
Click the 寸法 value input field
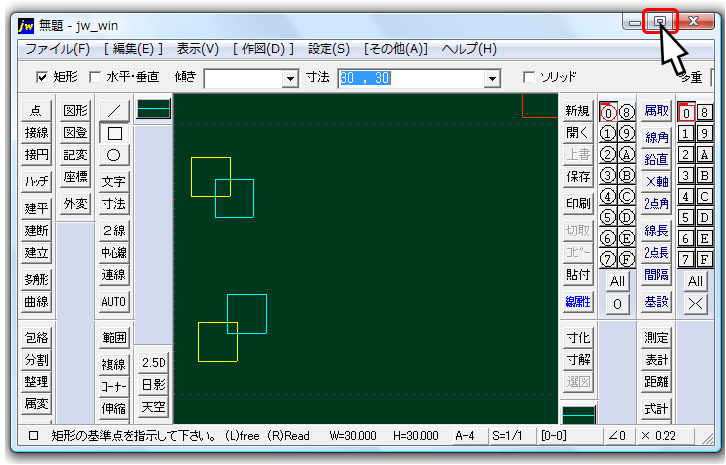pos(410,78)
